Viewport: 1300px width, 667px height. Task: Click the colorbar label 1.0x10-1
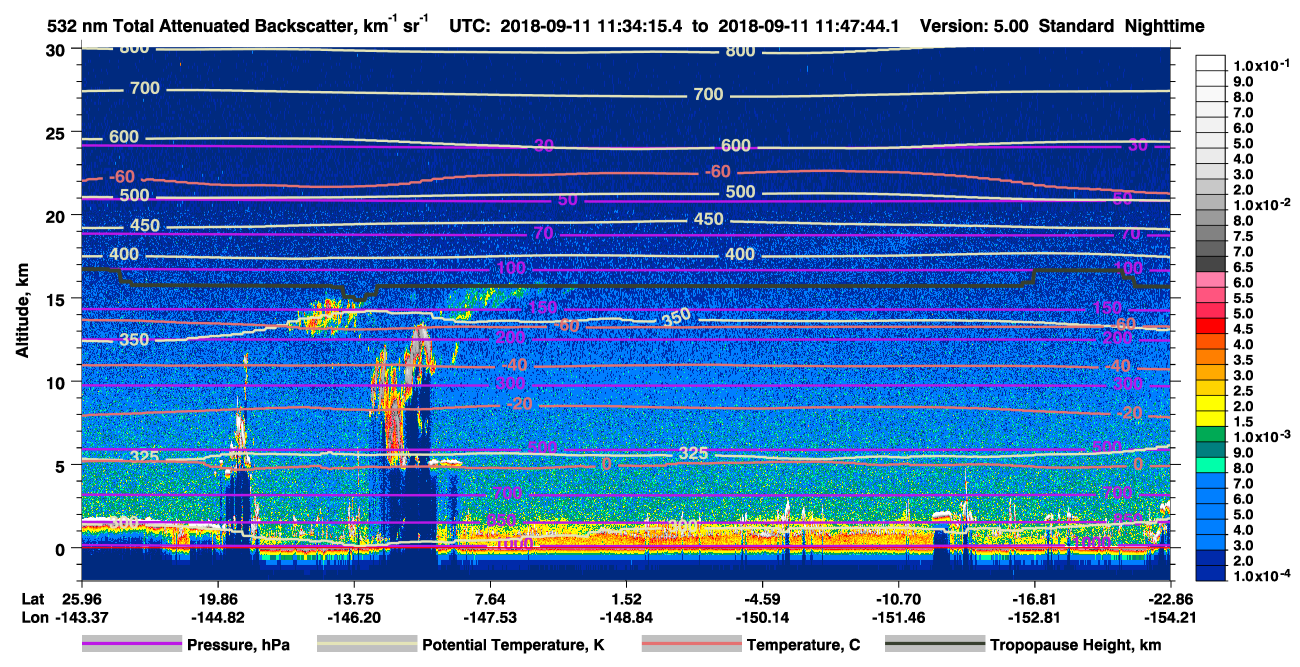1263,65
